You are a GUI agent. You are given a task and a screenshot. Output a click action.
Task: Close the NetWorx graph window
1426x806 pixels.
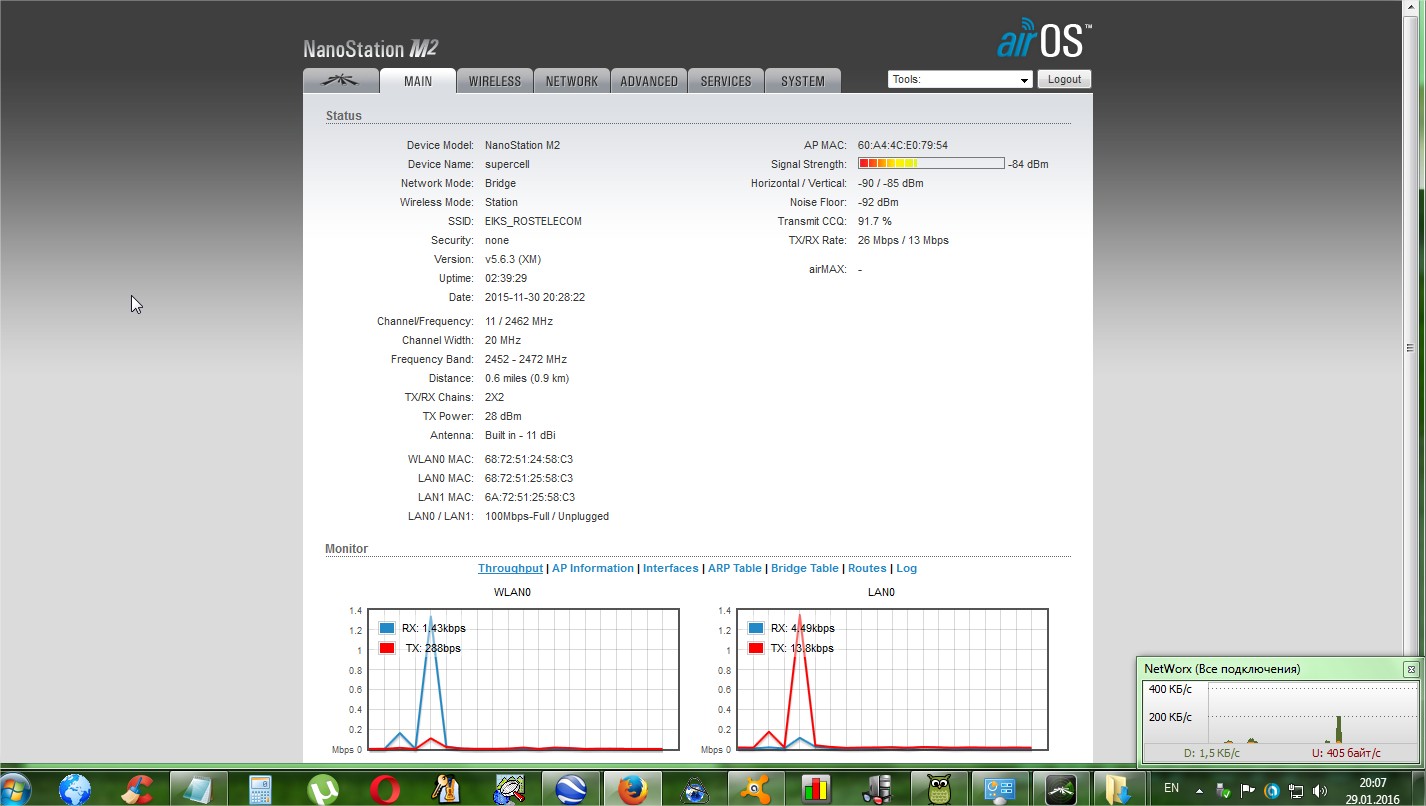coord(1411,669)
